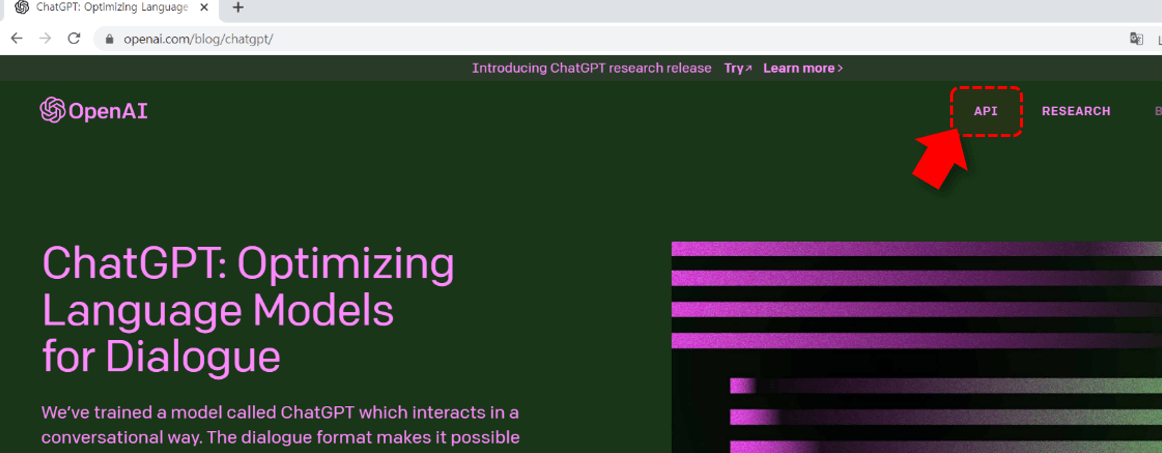1162x453 pixels.
Task: Click the ChatGPT Optimizing Language Models heading
Action: (248, 309)
